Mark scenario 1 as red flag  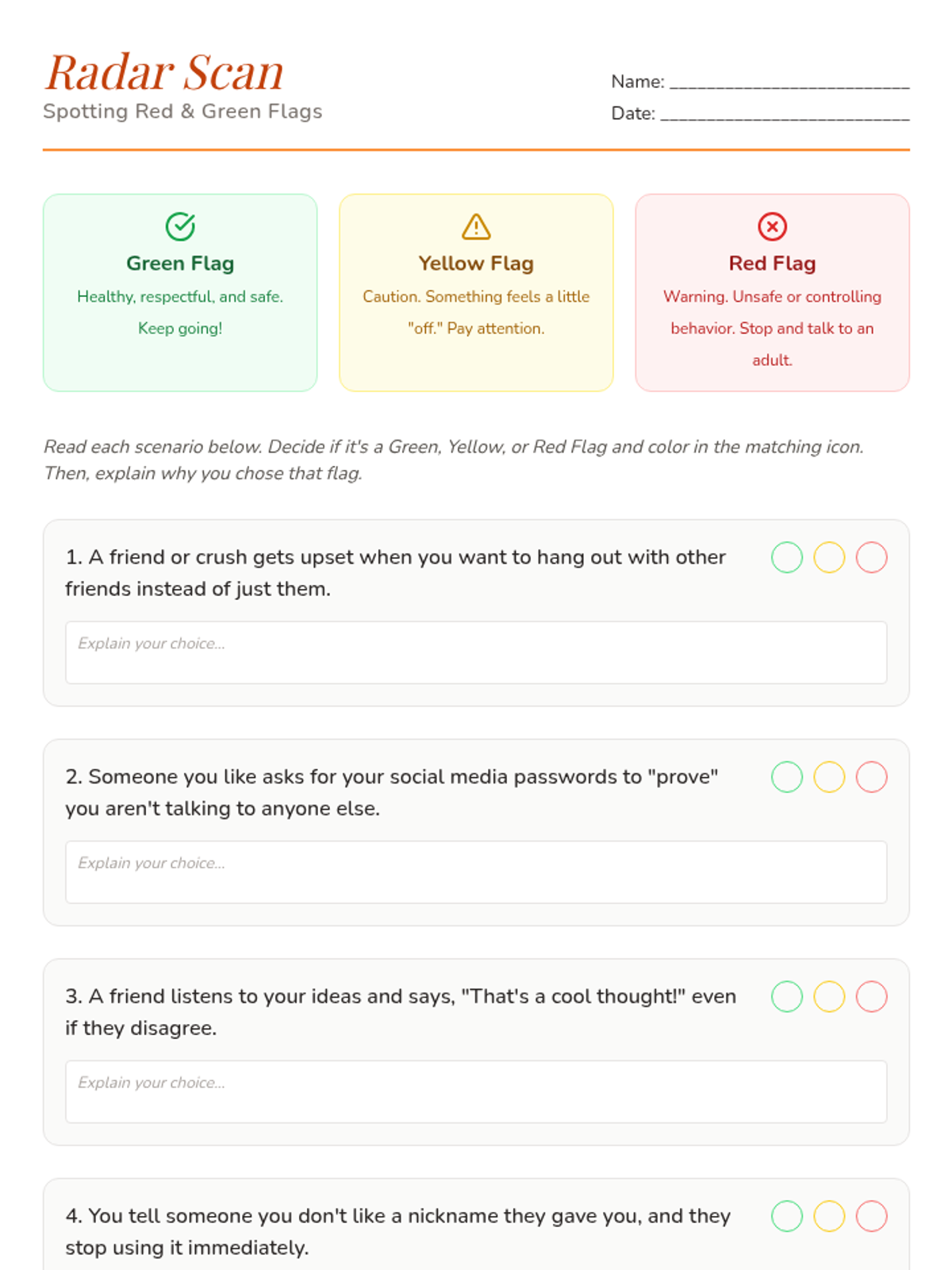click(871, 557)
